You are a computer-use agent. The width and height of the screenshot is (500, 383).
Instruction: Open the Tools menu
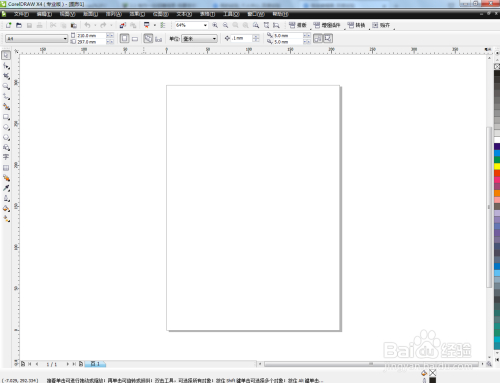coord(231,14)
